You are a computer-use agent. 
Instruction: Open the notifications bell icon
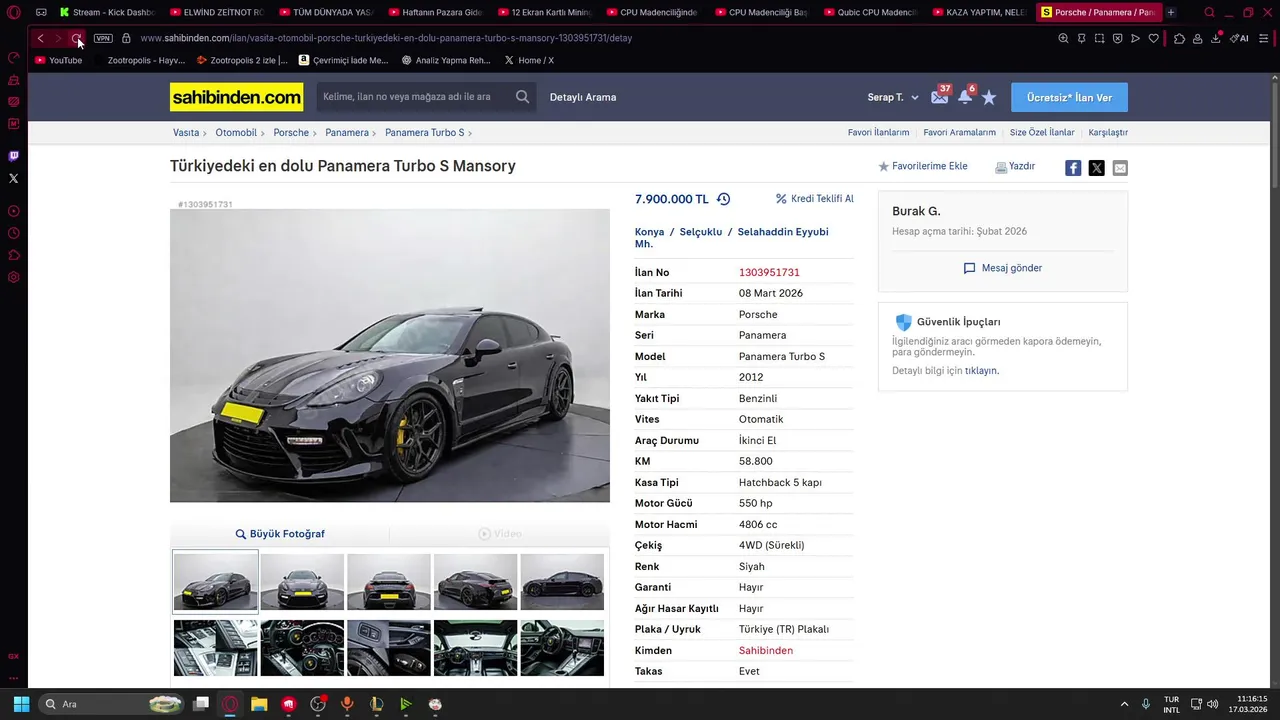[965, 96]
